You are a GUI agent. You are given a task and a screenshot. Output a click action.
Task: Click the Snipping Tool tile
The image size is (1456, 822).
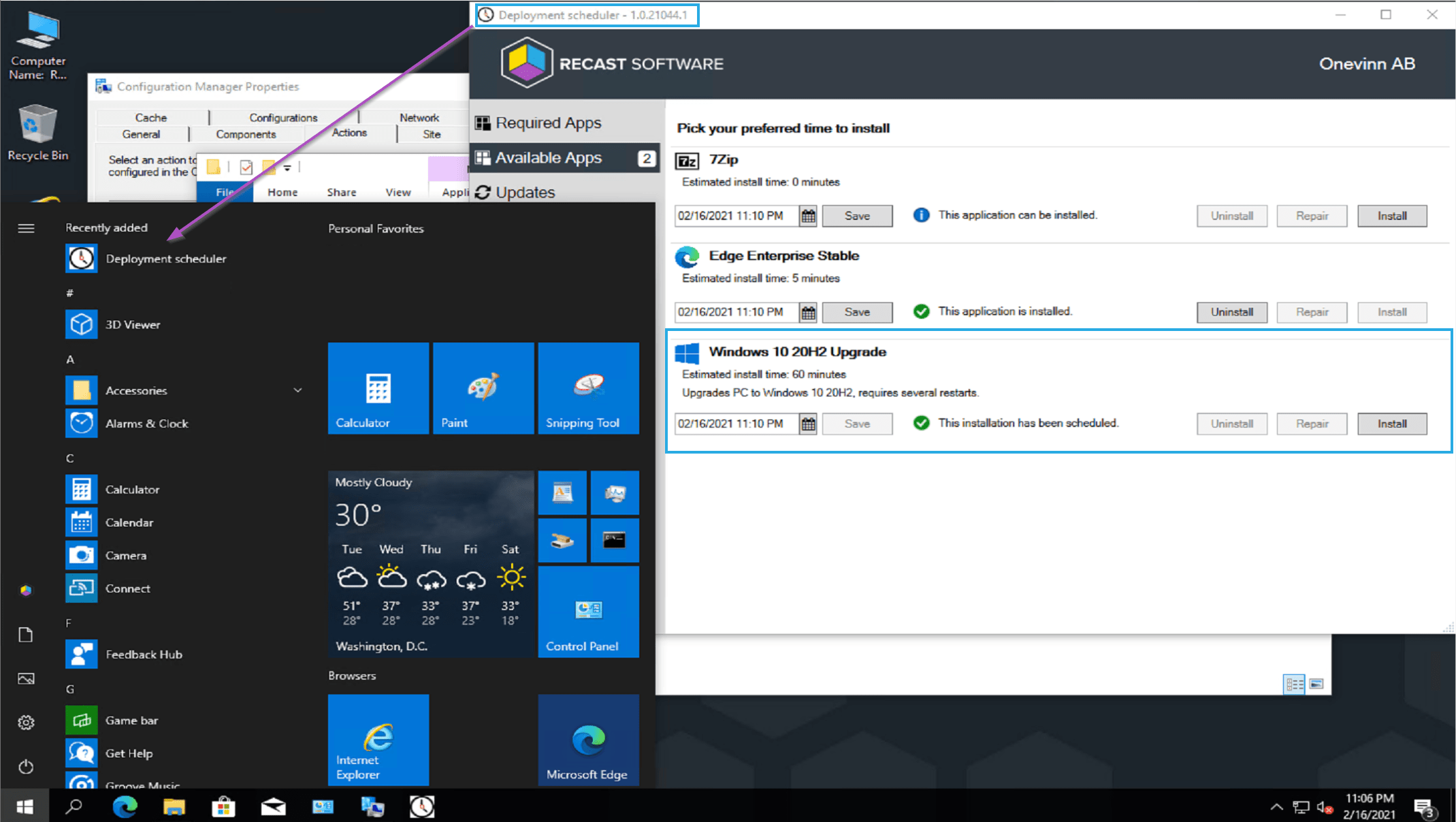[588, 388]
